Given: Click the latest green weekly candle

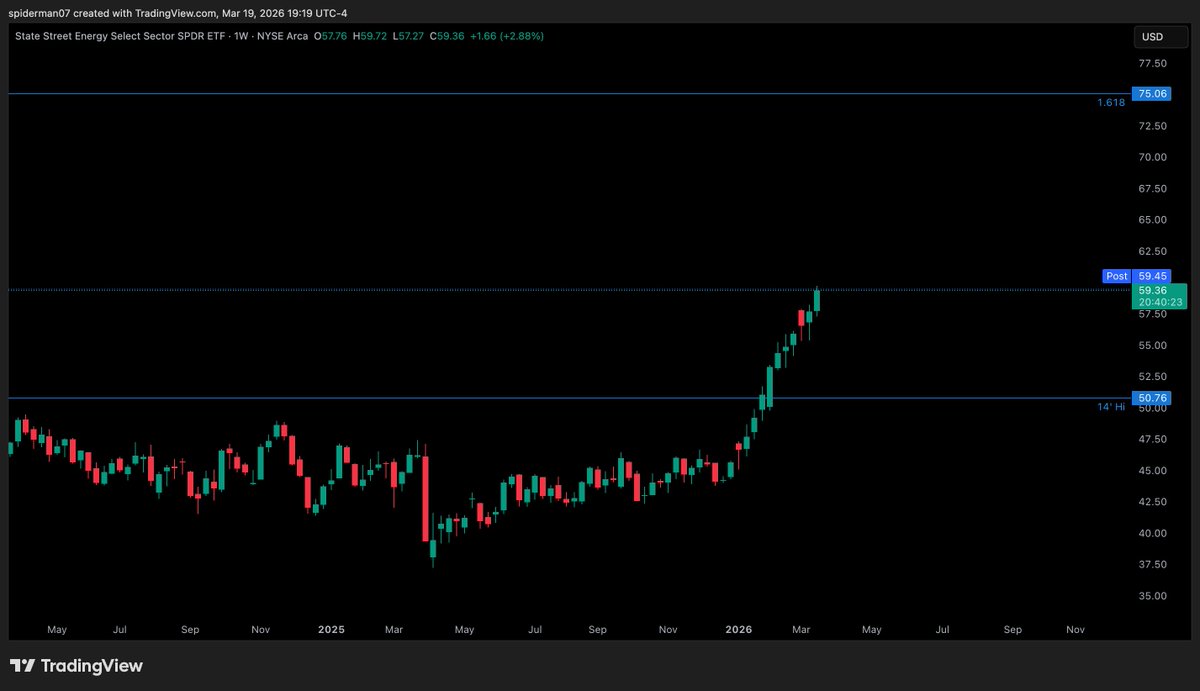Looking at the screenshot, I should (x=817, y=301).
